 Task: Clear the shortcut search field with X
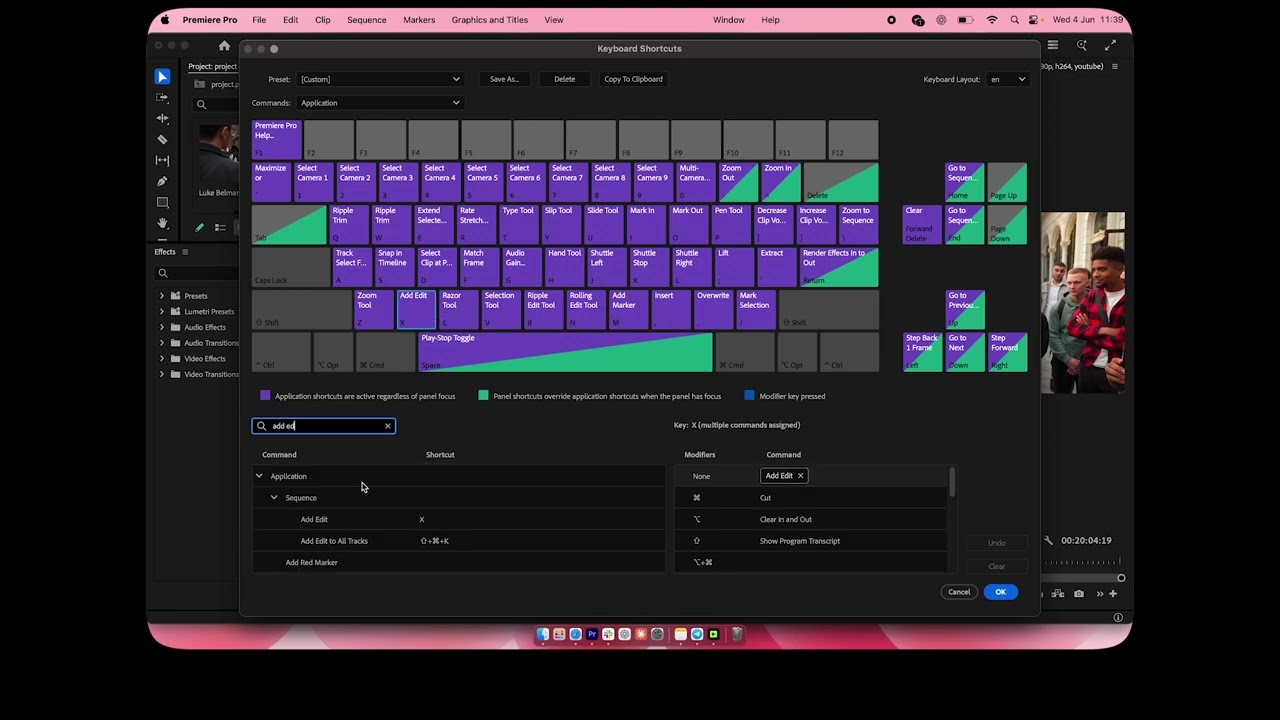(388, 426)
